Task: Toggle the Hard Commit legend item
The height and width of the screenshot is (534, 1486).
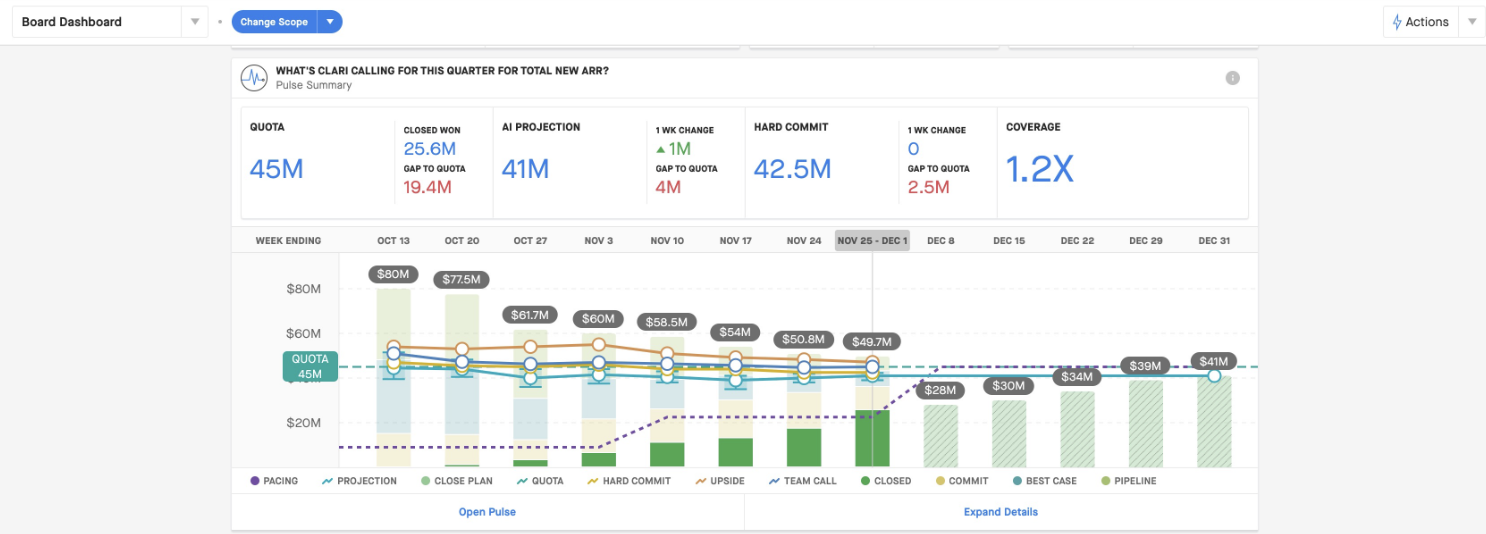Action: coord(628,481)
